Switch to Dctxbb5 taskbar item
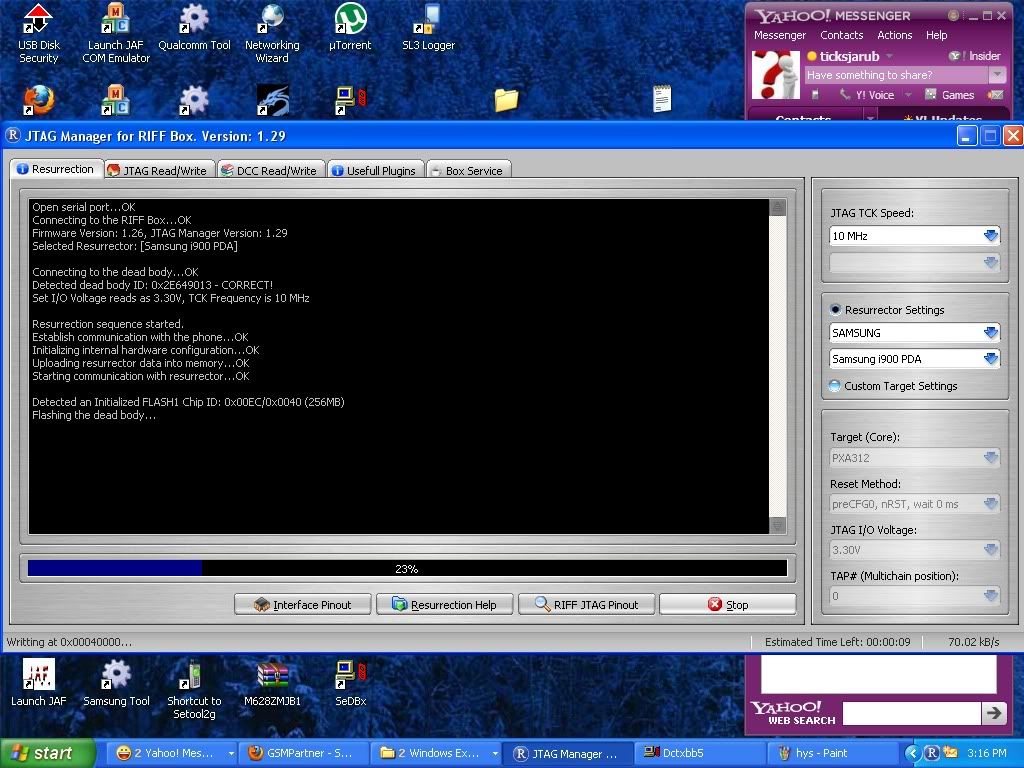 click(x=697, y=753)
